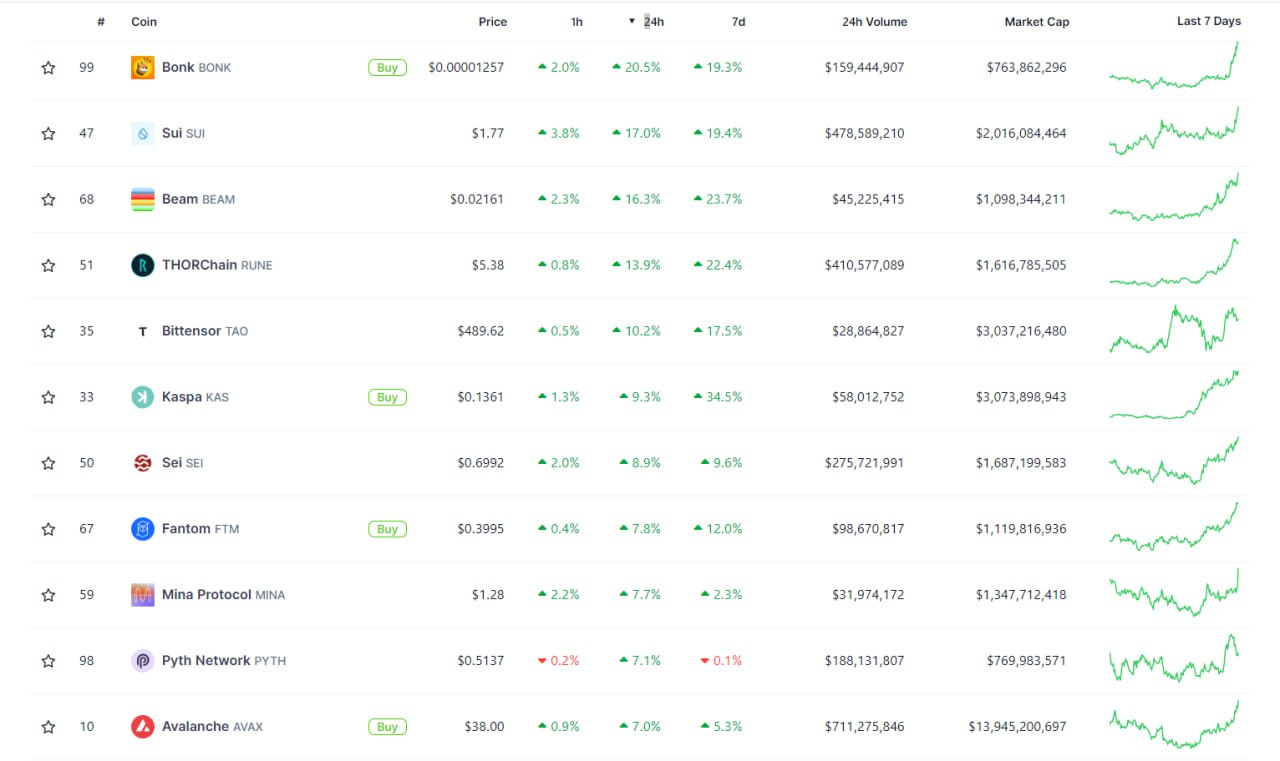Click the Pyth Network logo icon
The image size is (1280, 761).
point(143,661)
